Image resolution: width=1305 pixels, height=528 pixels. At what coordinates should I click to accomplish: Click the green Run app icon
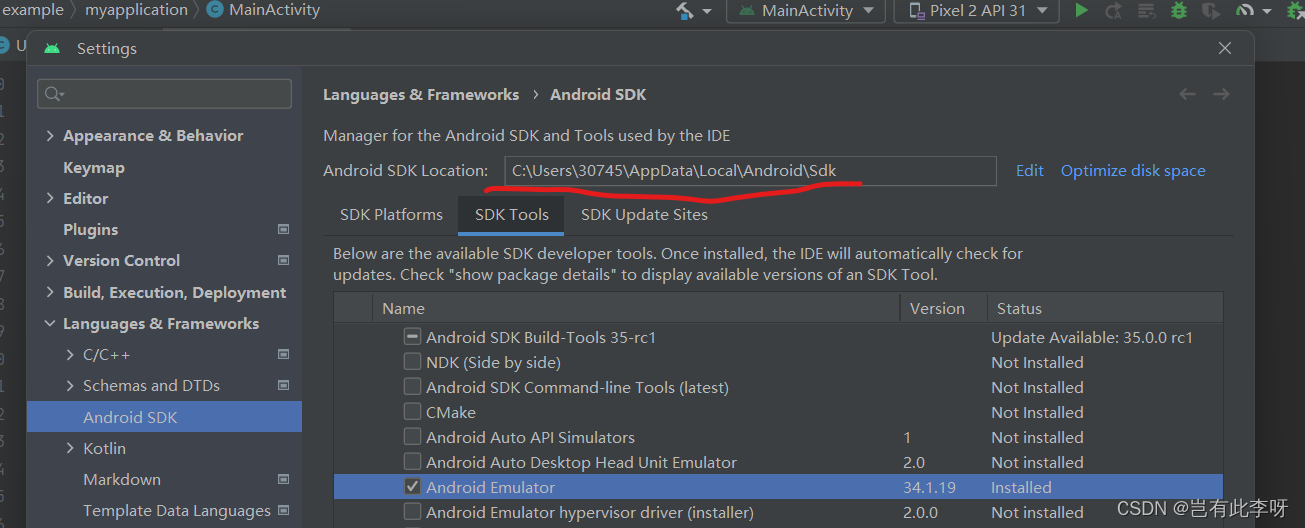point(1081,11)
